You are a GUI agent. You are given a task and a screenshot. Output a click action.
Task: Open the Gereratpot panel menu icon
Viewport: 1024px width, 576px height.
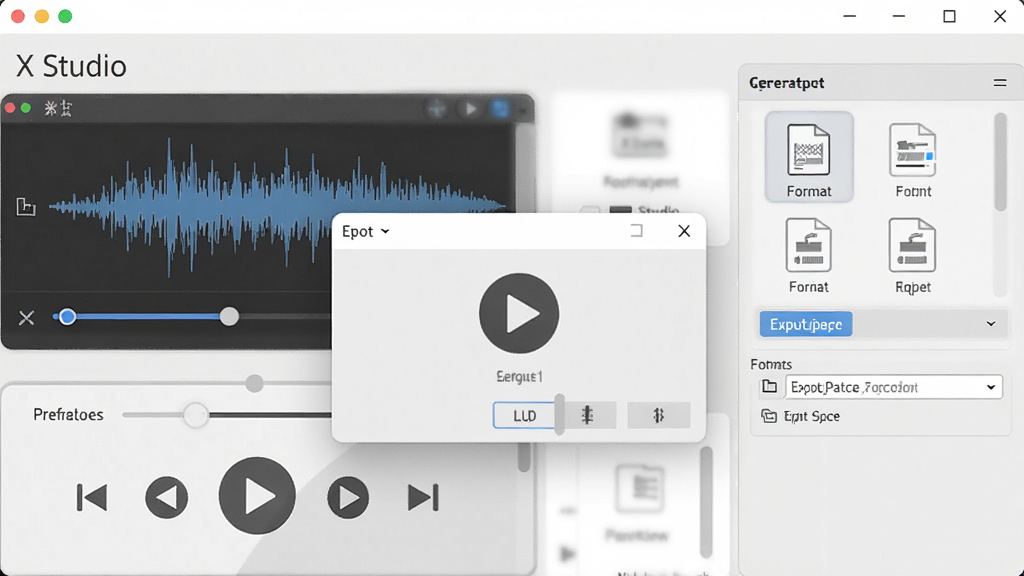pyautogui.click(x=1000, y=83)
